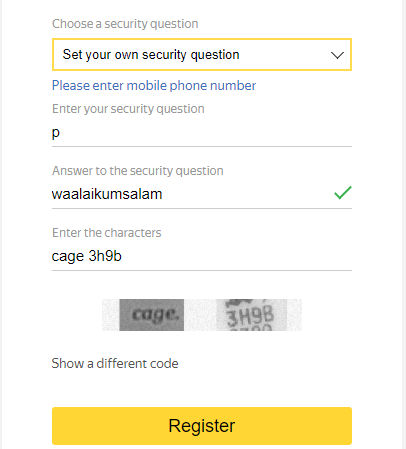Click the 'Enter your security question' label
Screen dimensions: 406x449
click(x=128, y=109)
